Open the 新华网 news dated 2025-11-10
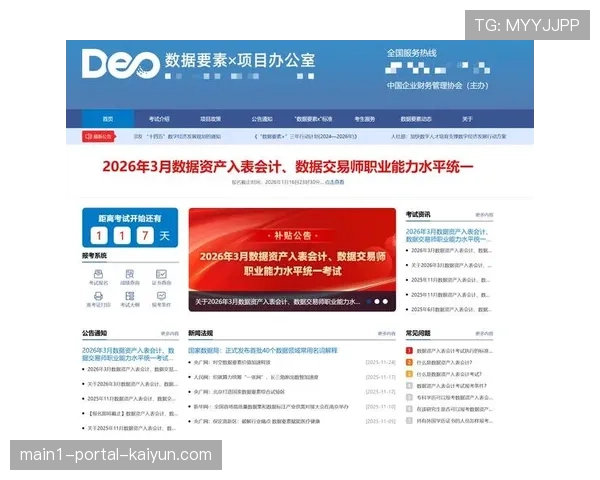 click(x=271, y=407)
